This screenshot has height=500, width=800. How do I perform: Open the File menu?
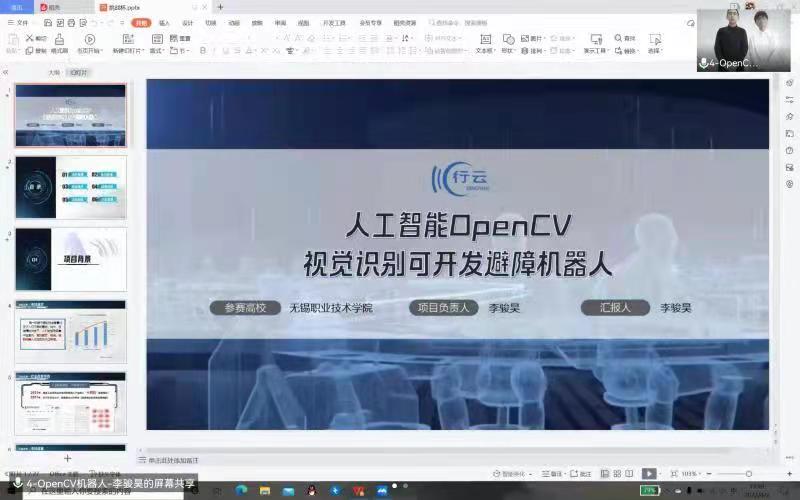click(18, 22)
